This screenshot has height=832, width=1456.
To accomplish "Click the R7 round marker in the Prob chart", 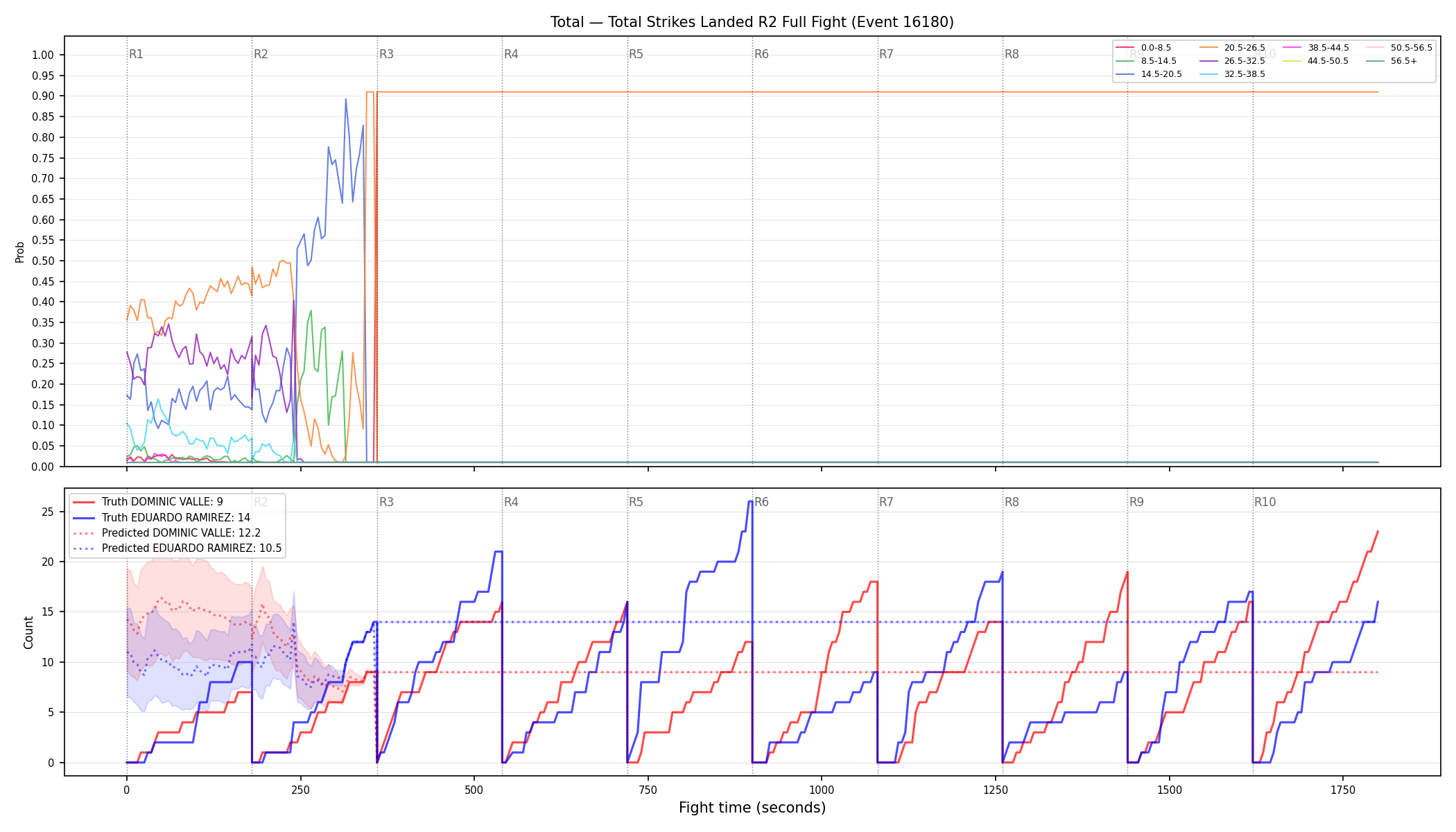I will [x=886, y=54].
